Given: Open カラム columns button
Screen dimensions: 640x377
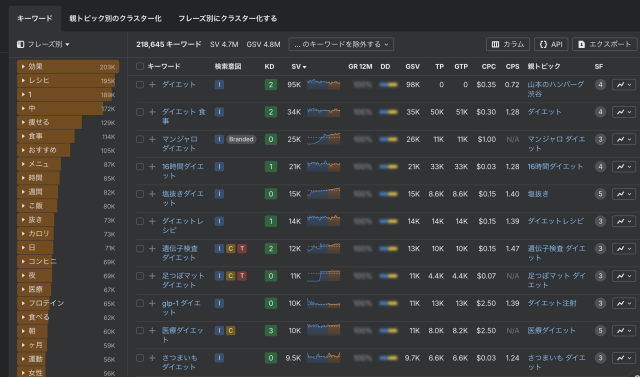Looking at the screenshot, I should coord(508,44).
